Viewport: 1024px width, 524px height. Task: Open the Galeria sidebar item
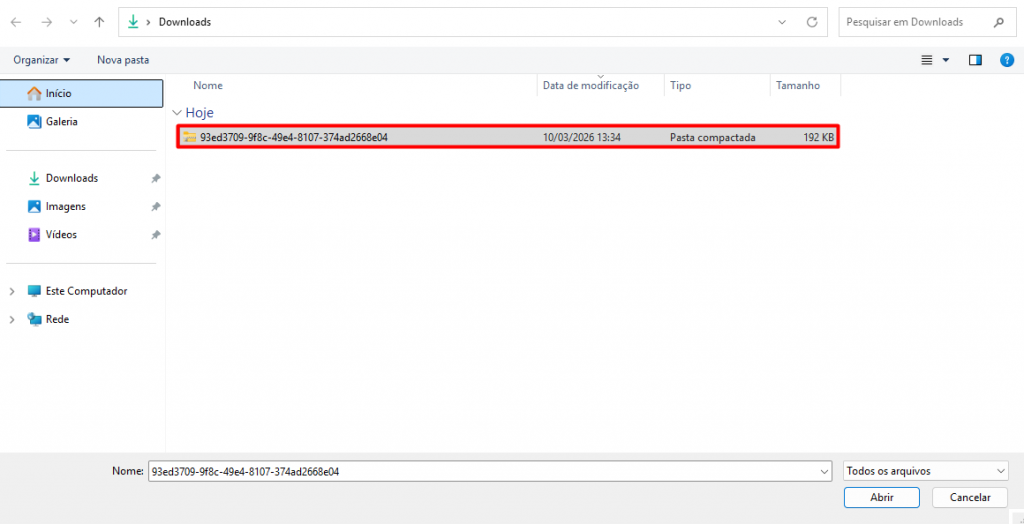coord(61,121)
